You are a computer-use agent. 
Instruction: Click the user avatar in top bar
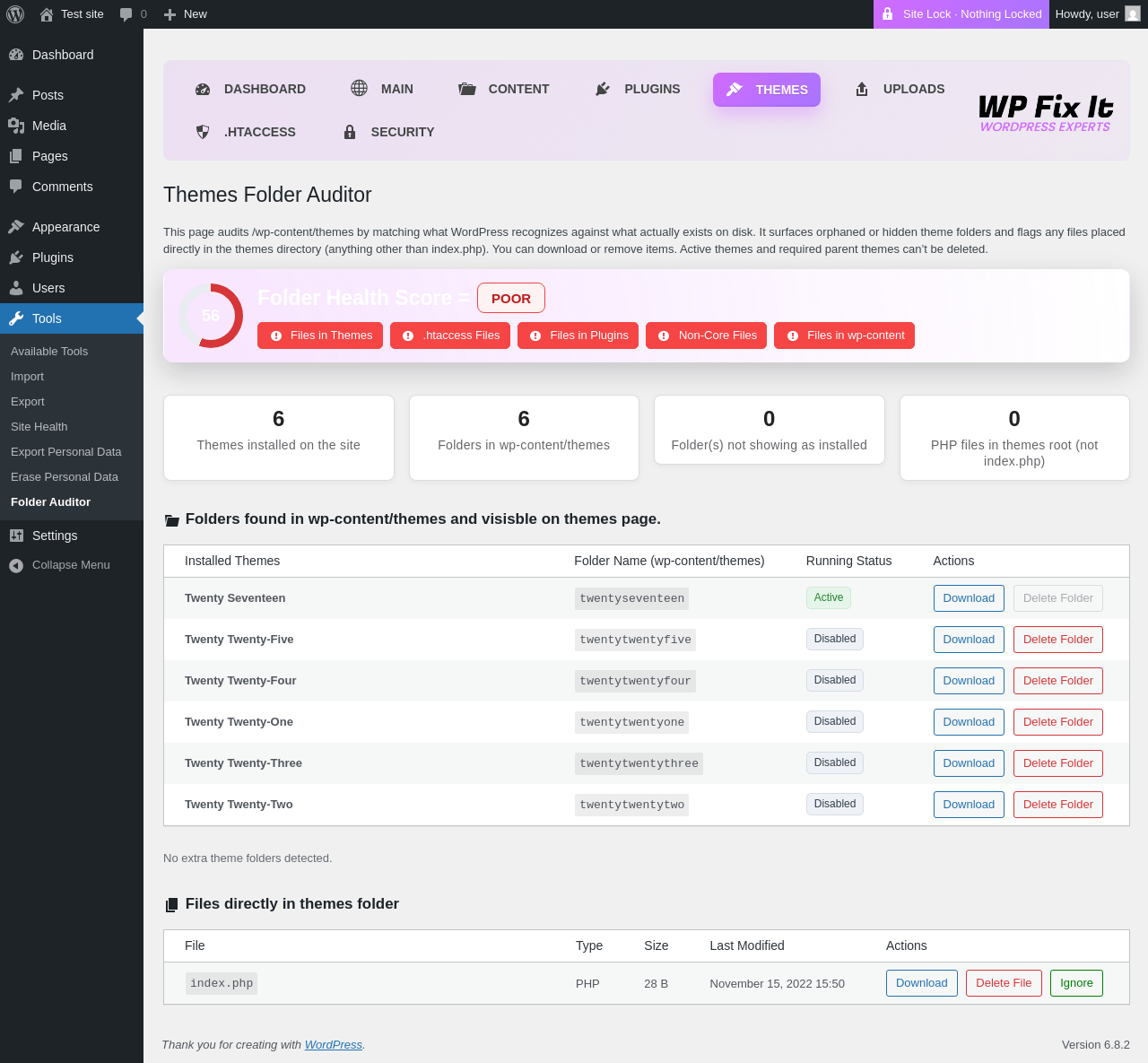tap(1133, 14)
